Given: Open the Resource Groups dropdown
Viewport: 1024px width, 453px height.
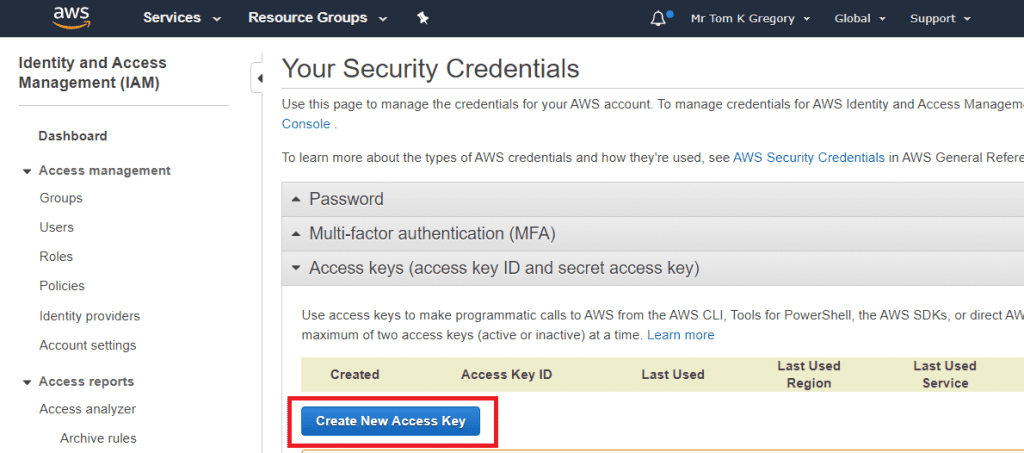Looking at the screenshot, I should (315, 18).
